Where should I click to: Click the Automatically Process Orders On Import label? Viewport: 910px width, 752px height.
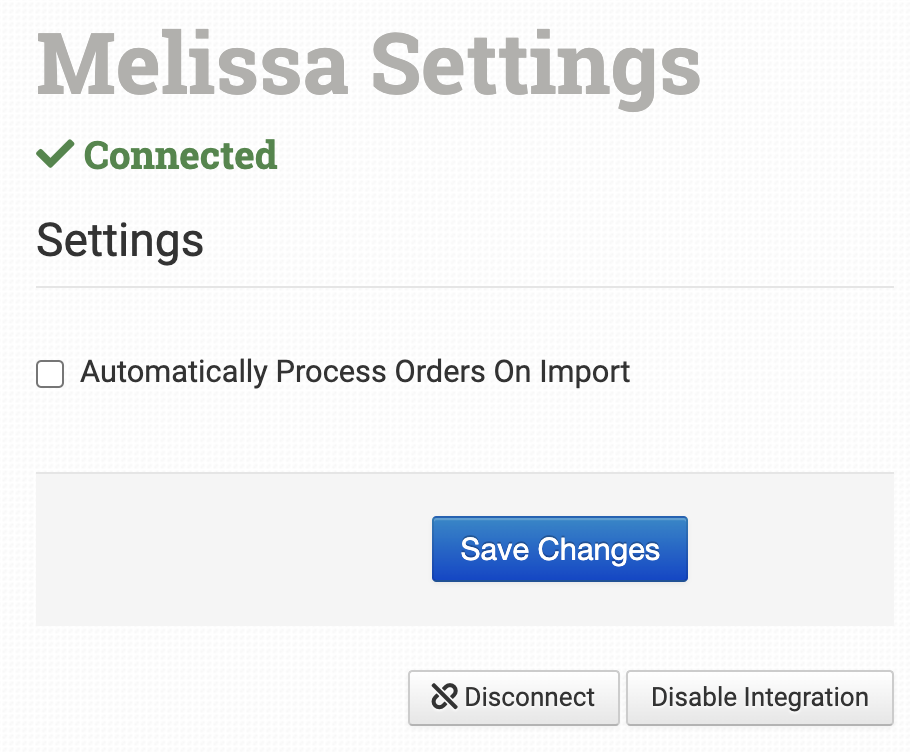point(355,372)
